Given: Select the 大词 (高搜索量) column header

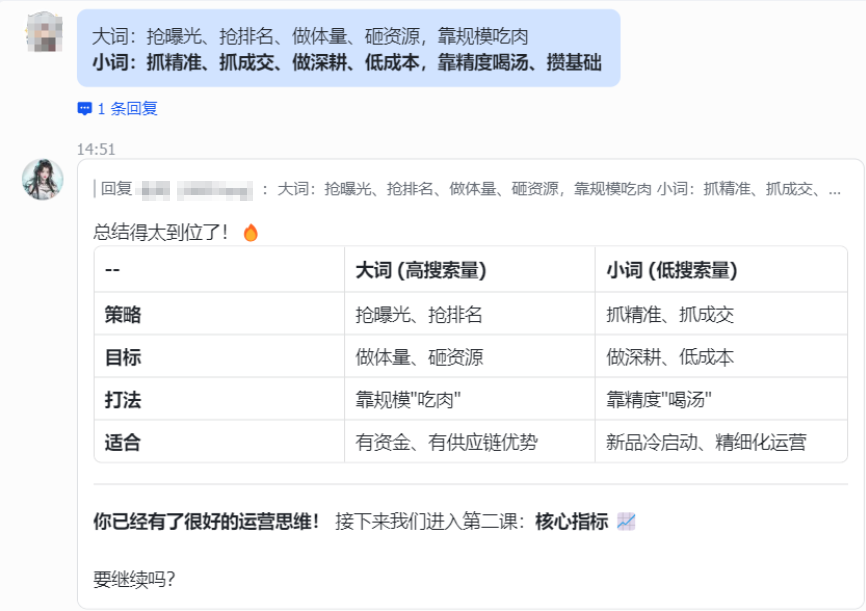Looking at the screenshot, I should (421, 270).
